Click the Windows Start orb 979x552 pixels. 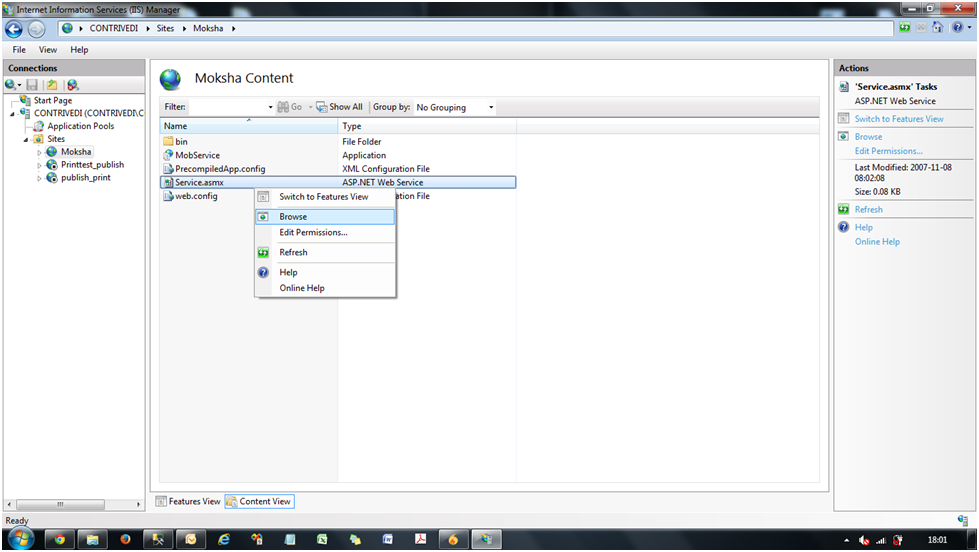20,539
